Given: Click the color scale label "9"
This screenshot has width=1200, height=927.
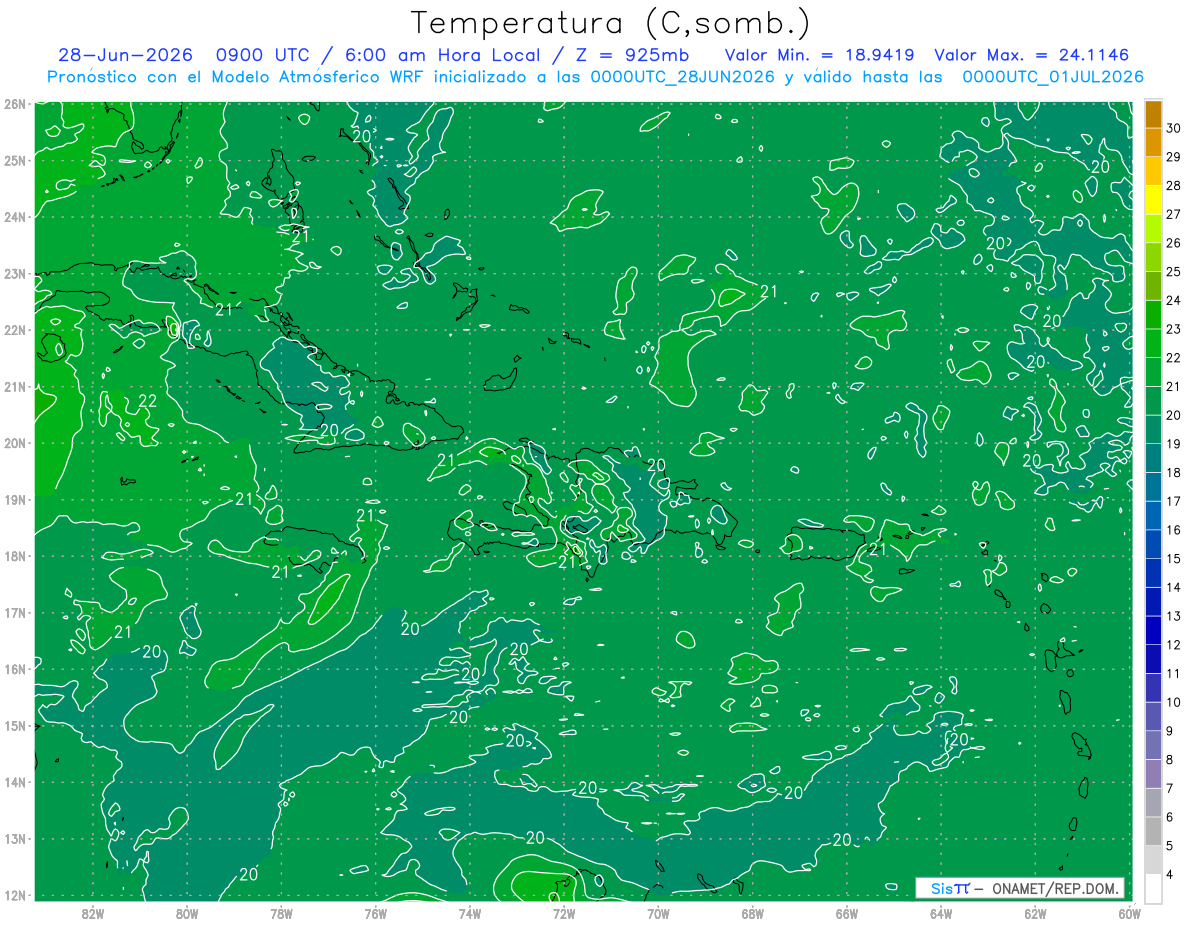Looking at the screenshot, I should [x=1170, y=730].
